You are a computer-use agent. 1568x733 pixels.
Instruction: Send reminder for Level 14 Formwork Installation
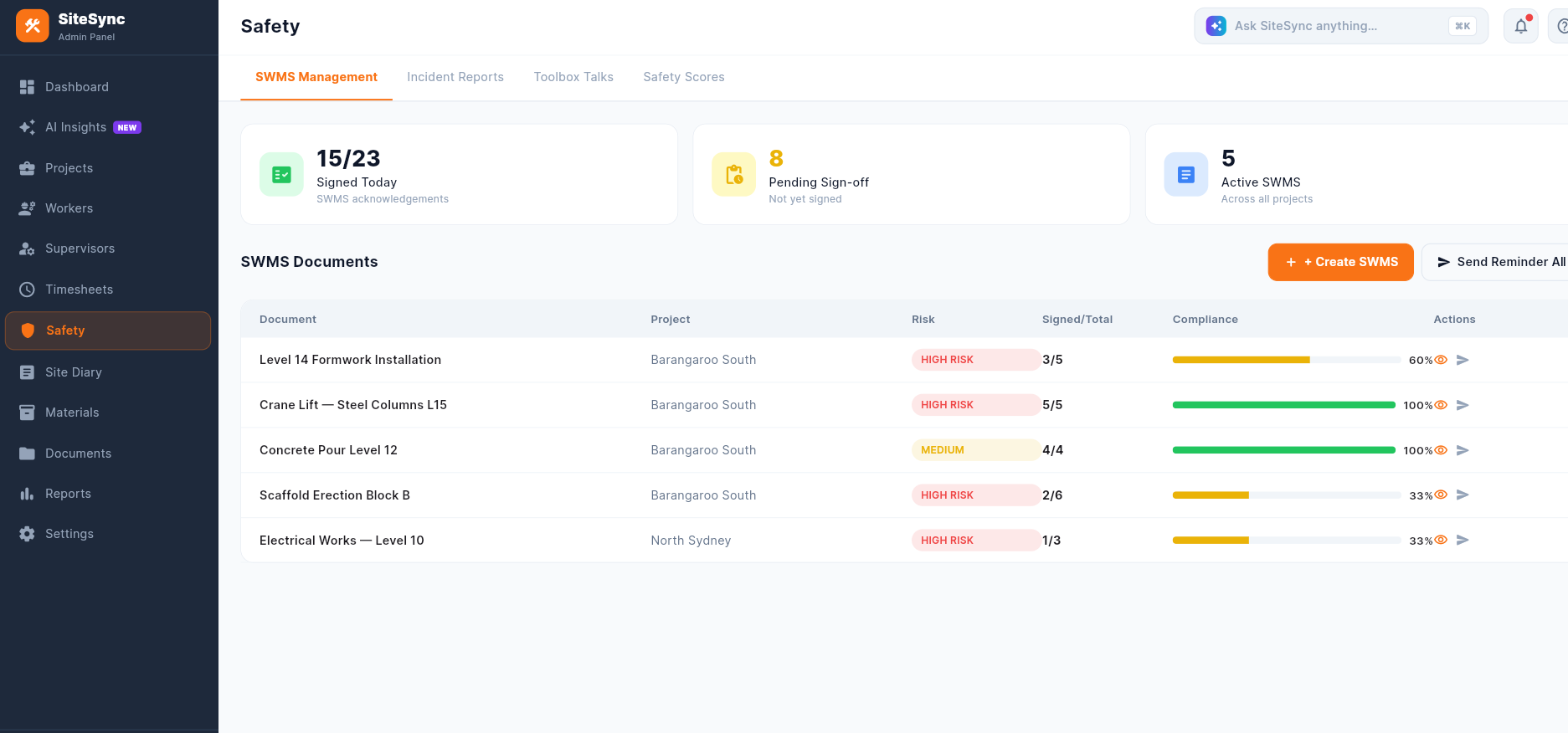1463,360
